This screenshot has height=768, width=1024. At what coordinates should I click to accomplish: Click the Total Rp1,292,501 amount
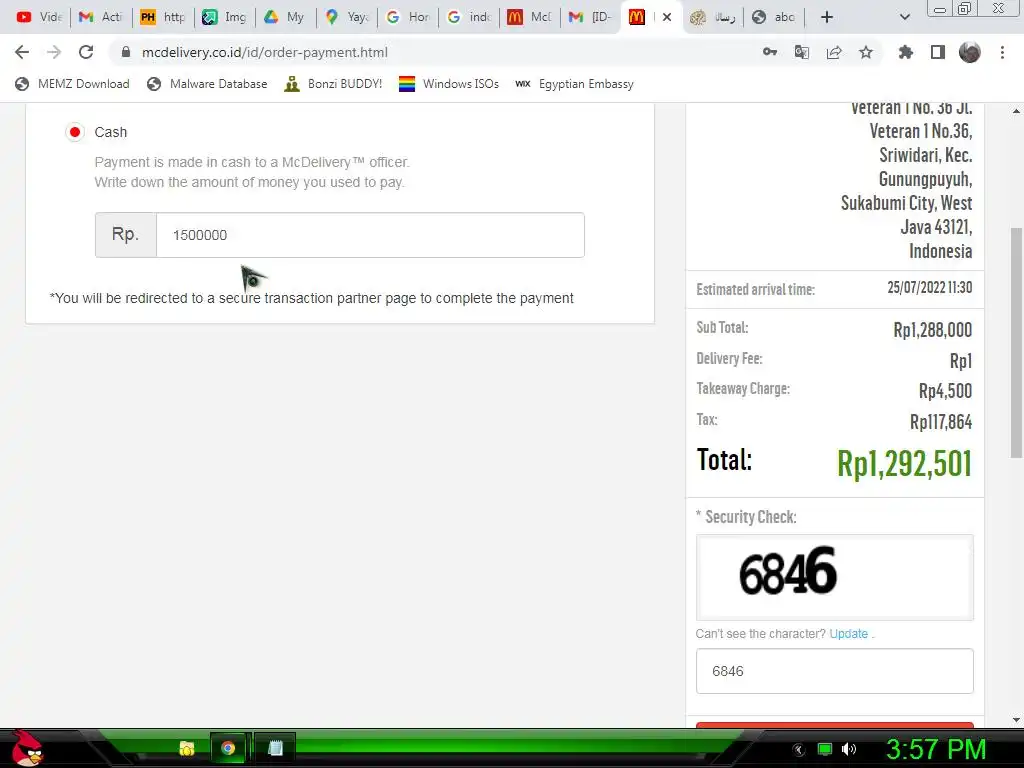click(904, 464)
